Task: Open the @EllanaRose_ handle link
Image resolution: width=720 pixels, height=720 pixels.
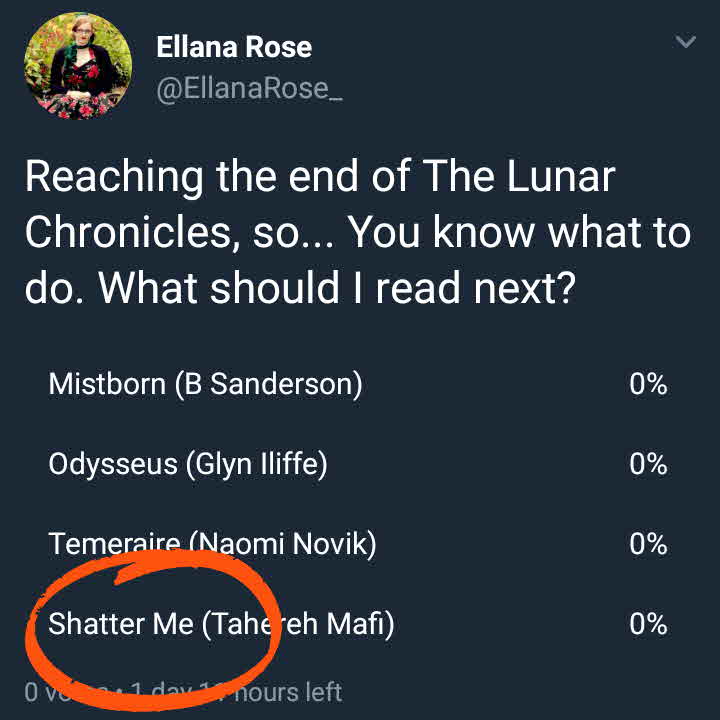Action: (x=249, y=88)
